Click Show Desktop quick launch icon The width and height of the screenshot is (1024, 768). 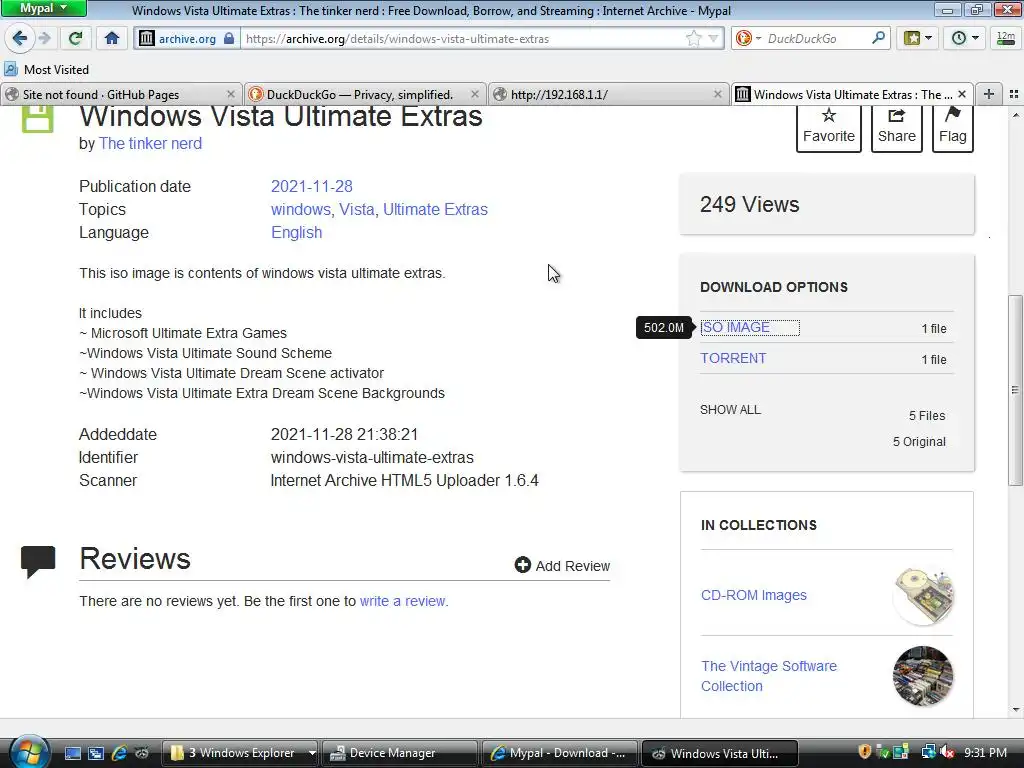point(72,753)
